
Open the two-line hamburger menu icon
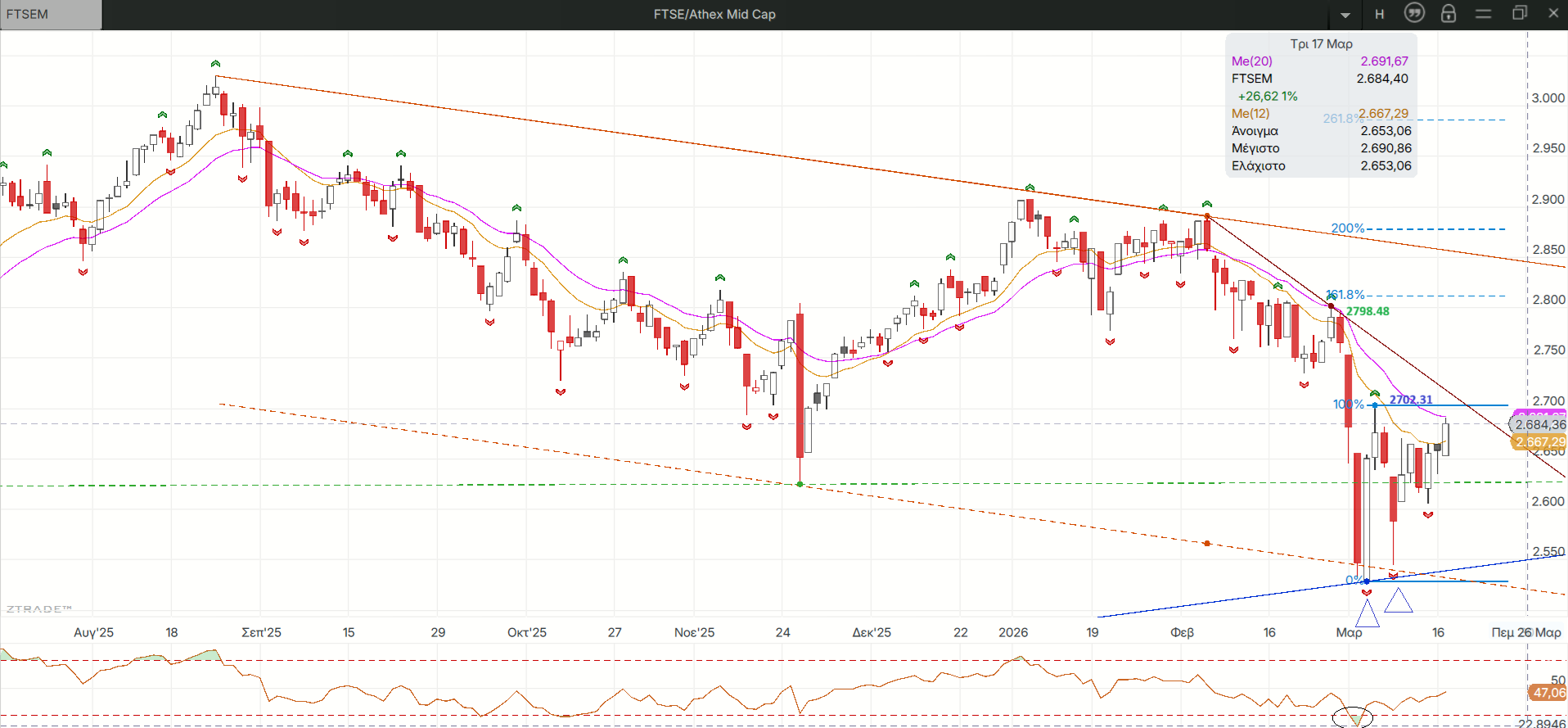(x=1484, y=14)
